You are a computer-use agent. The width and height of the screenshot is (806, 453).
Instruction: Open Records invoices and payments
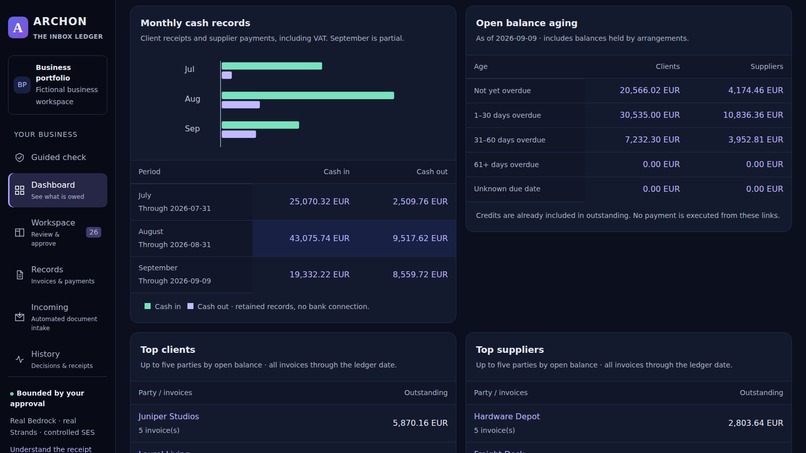pos(58,275)
